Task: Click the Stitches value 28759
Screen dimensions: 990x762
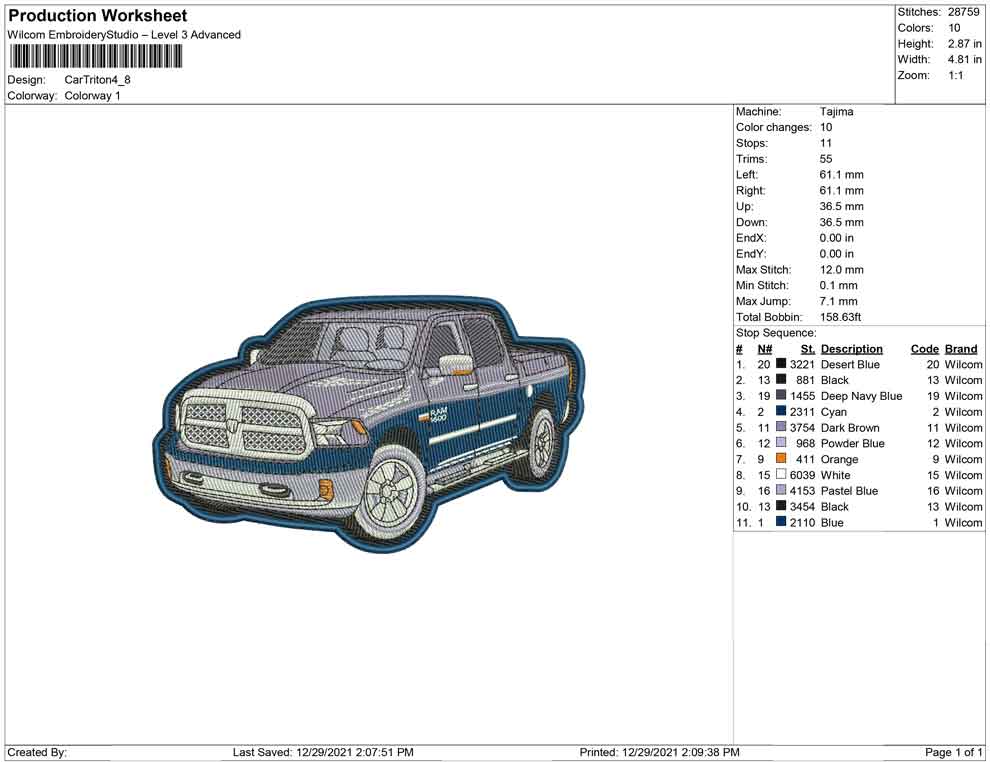Action: coord(963,12)
